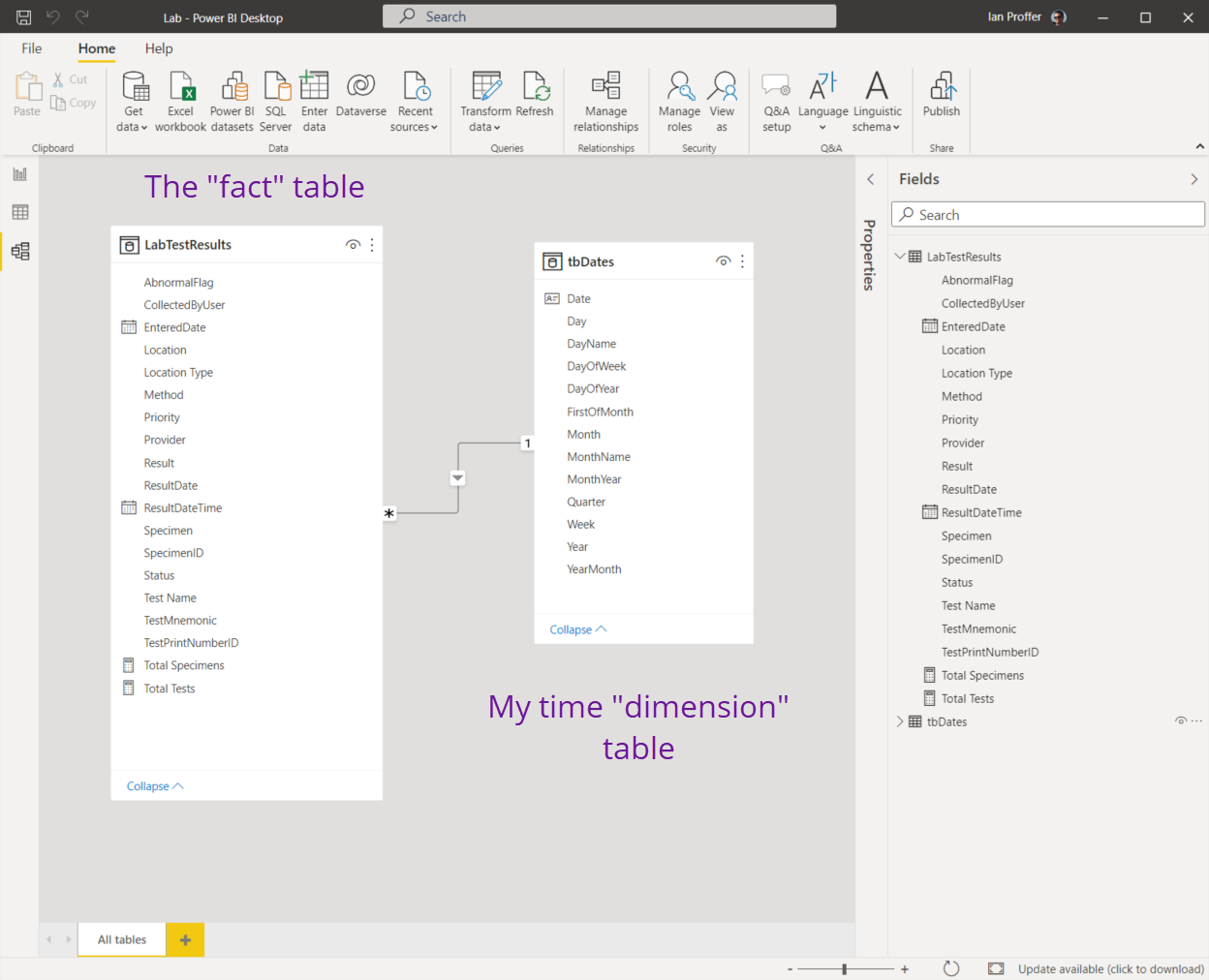Switch to Data view in left sidebar

coord(20,212)
